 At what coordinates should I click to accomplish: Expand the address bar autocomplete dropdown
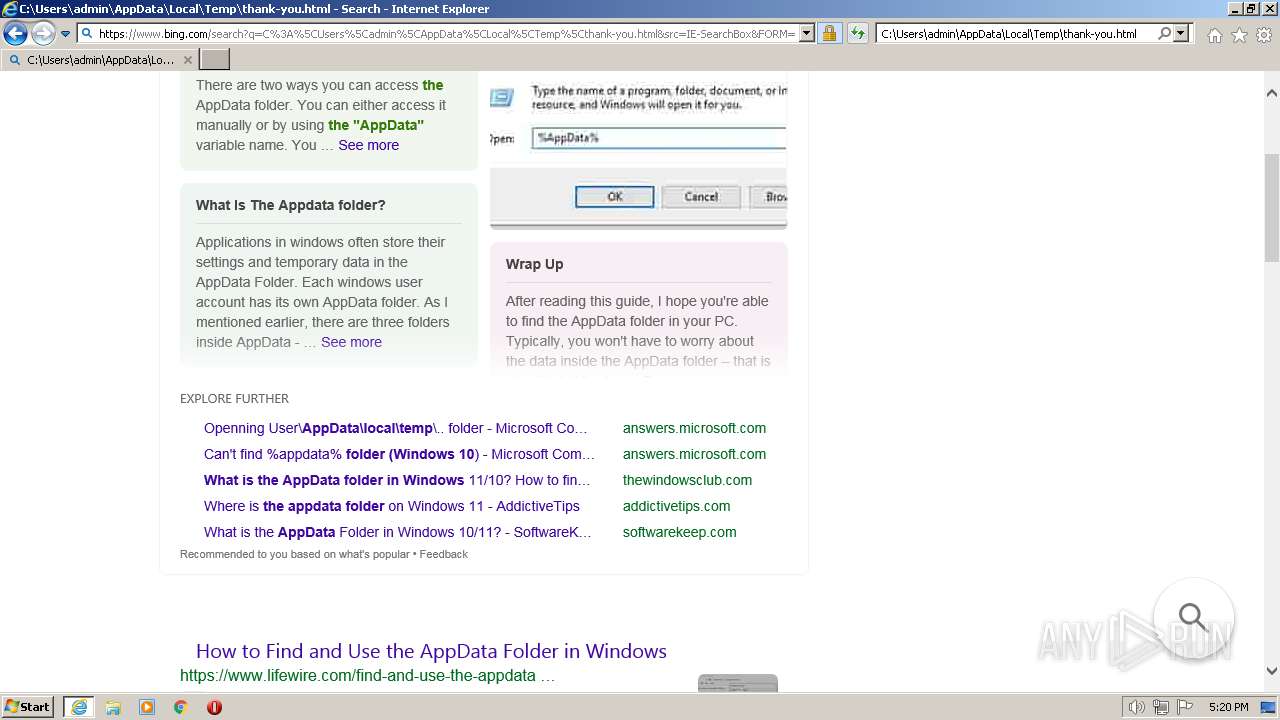tap(807, 33)
